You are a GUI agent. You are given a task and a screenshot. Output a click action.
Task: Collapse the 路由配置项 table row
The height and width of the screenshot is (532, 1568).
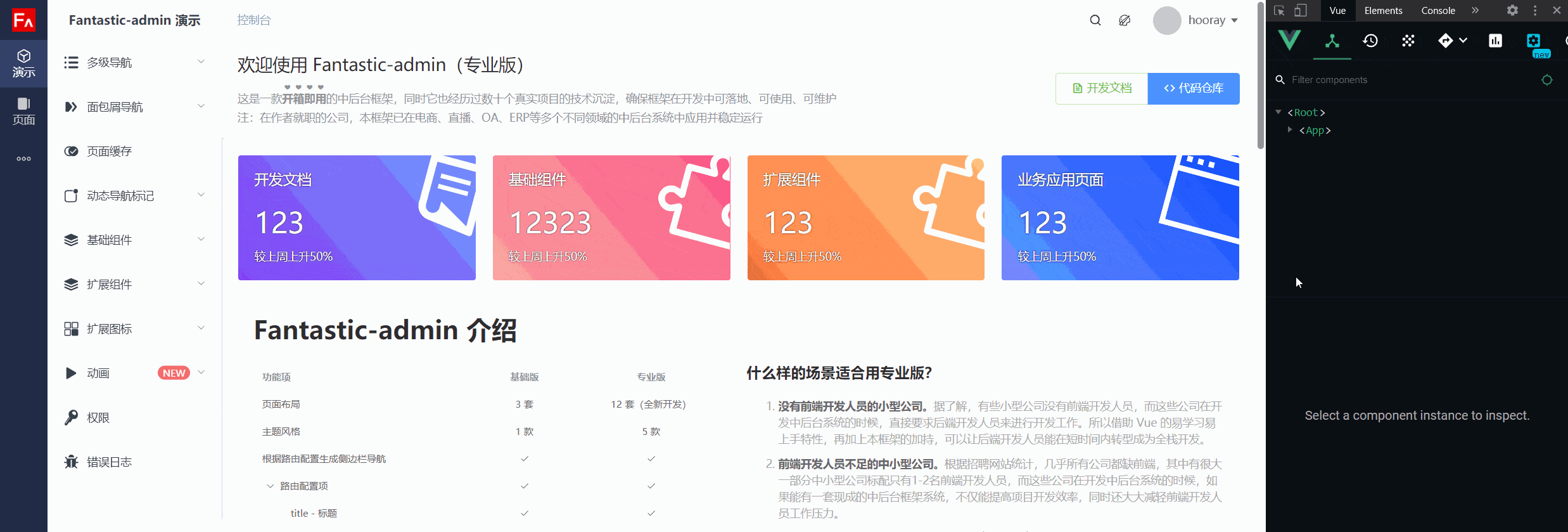[270, 486]
